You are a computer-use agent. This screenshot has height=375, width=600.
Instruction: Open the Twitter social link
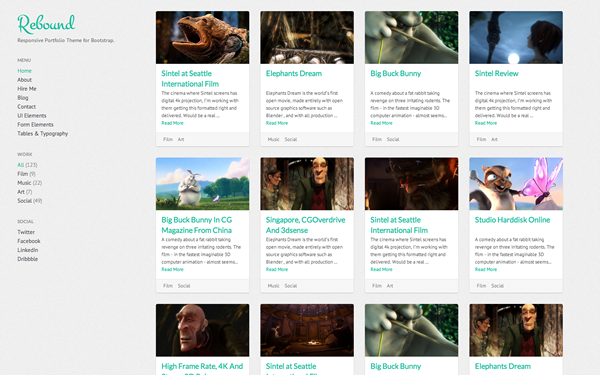[x=26, y=232]
